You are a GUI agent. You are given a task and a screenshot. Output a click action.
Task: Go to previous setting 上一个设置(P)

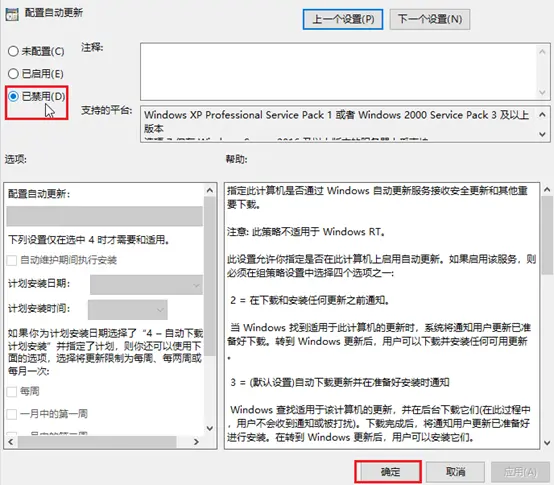click(343, 19)
